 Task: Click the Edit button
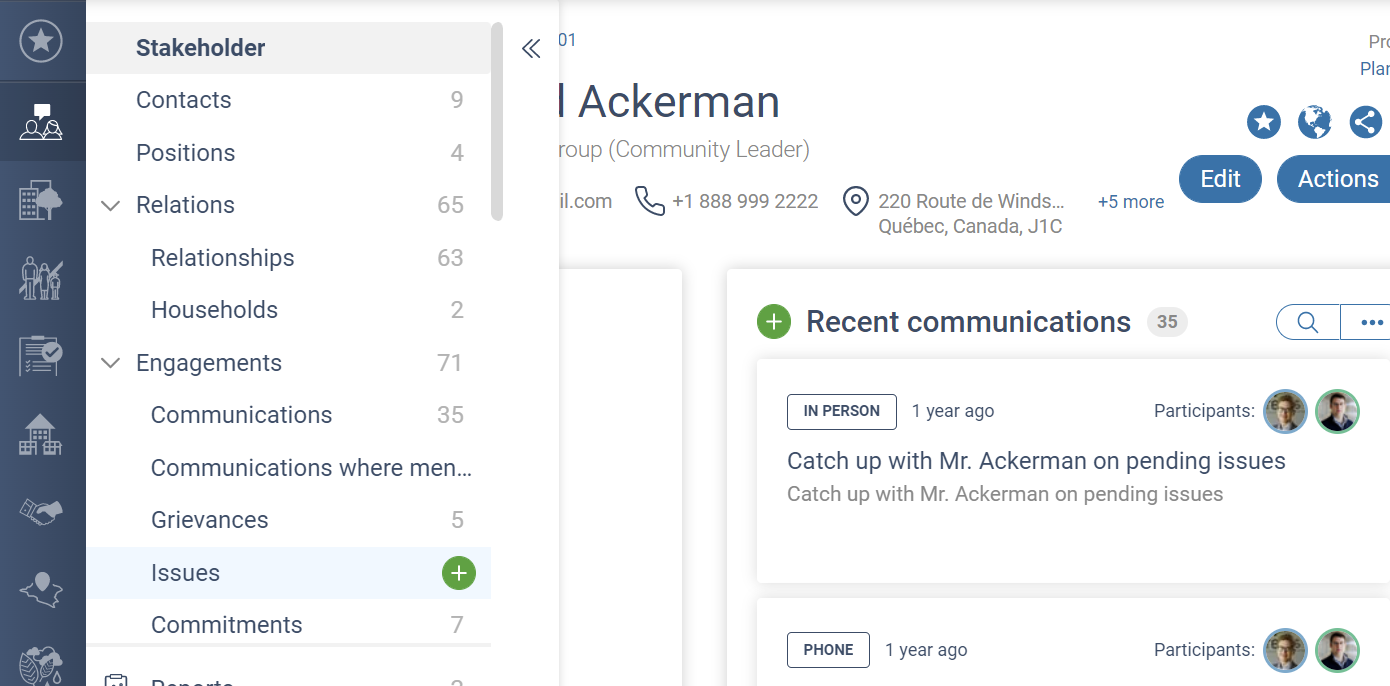1220,179
